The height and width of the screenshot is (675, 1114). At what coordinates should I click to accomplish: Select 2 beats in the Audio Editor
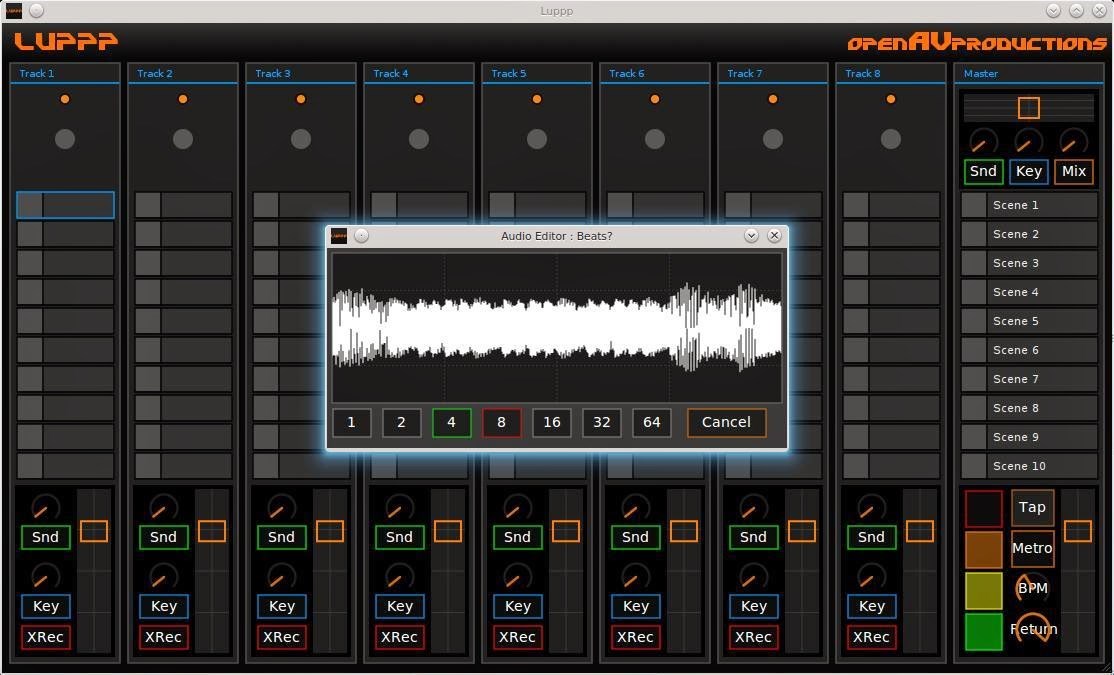click(401, 422)
